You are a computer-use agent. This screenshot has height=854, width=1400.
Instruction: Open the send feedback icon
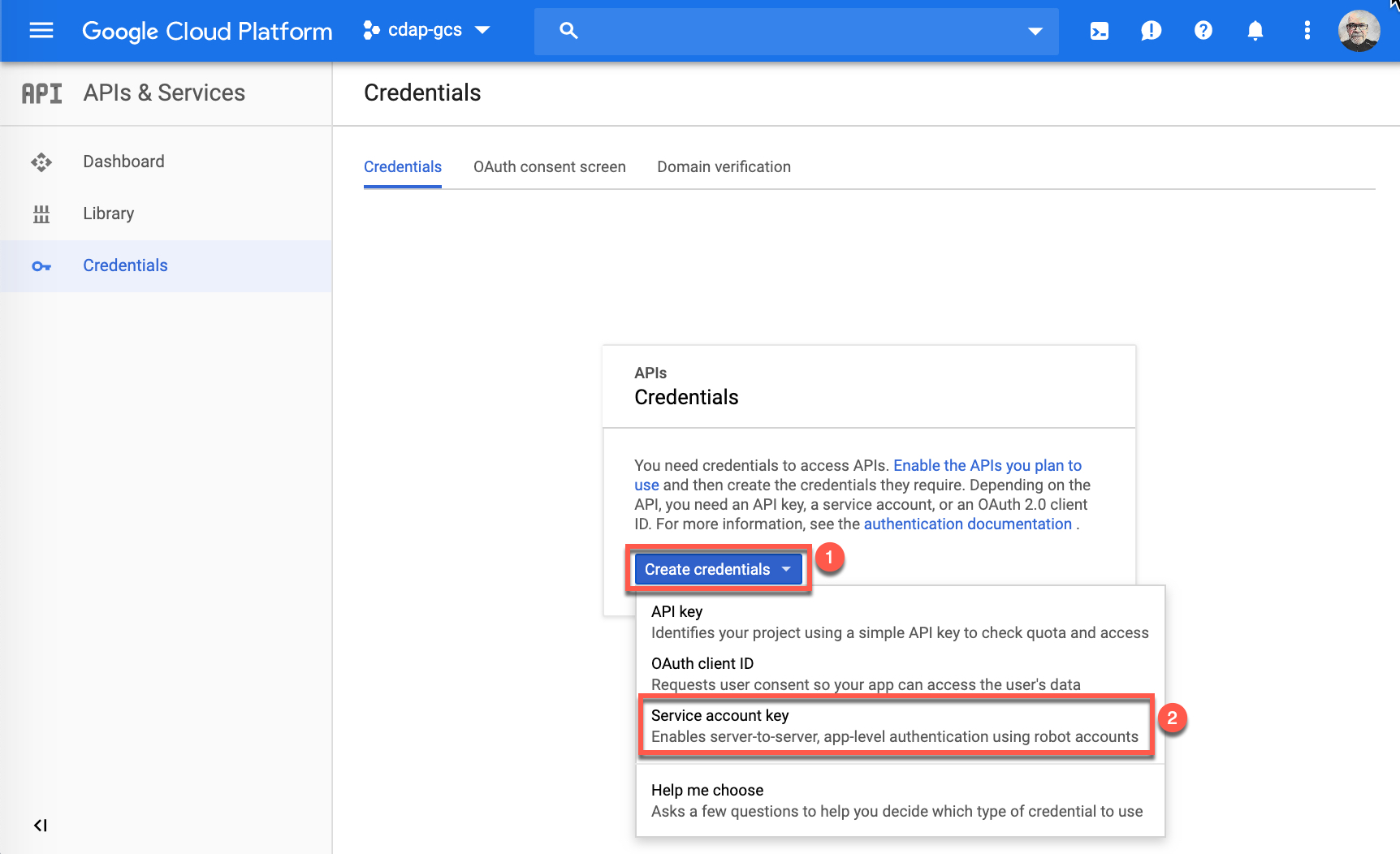1152,31
